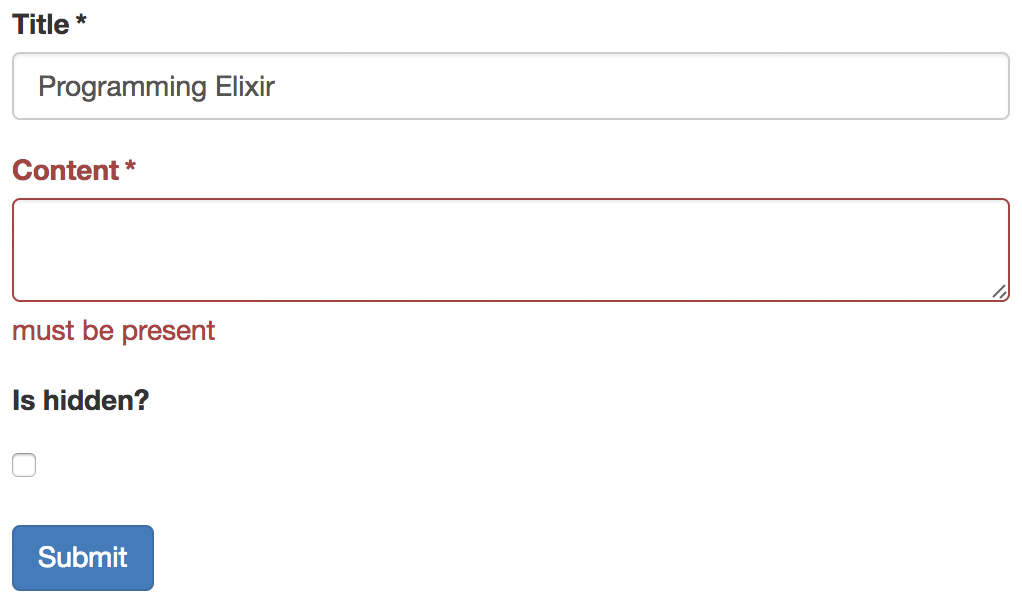Screen dimensions: 1022x613
Task: Click the Title field label
Action: click(x=40, y=25)
